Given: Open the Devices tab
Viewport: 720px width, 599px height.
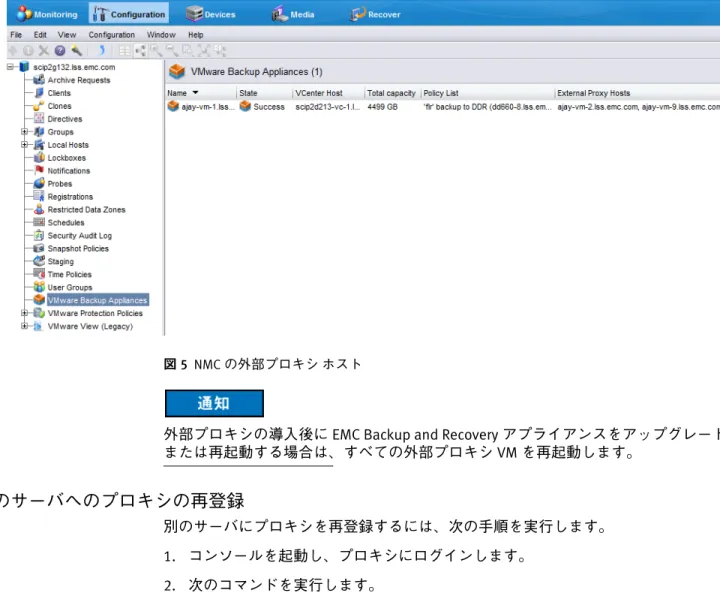Looking at the screenshot, I should pyautogui.click(x=211, y=14).
